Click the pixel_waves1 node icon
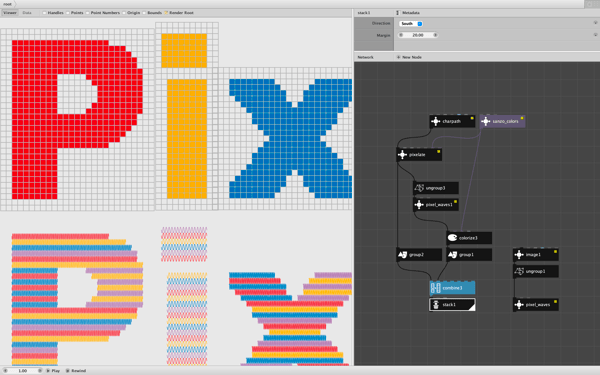Viewport: 600px width, 375px height. pos(419,205)
